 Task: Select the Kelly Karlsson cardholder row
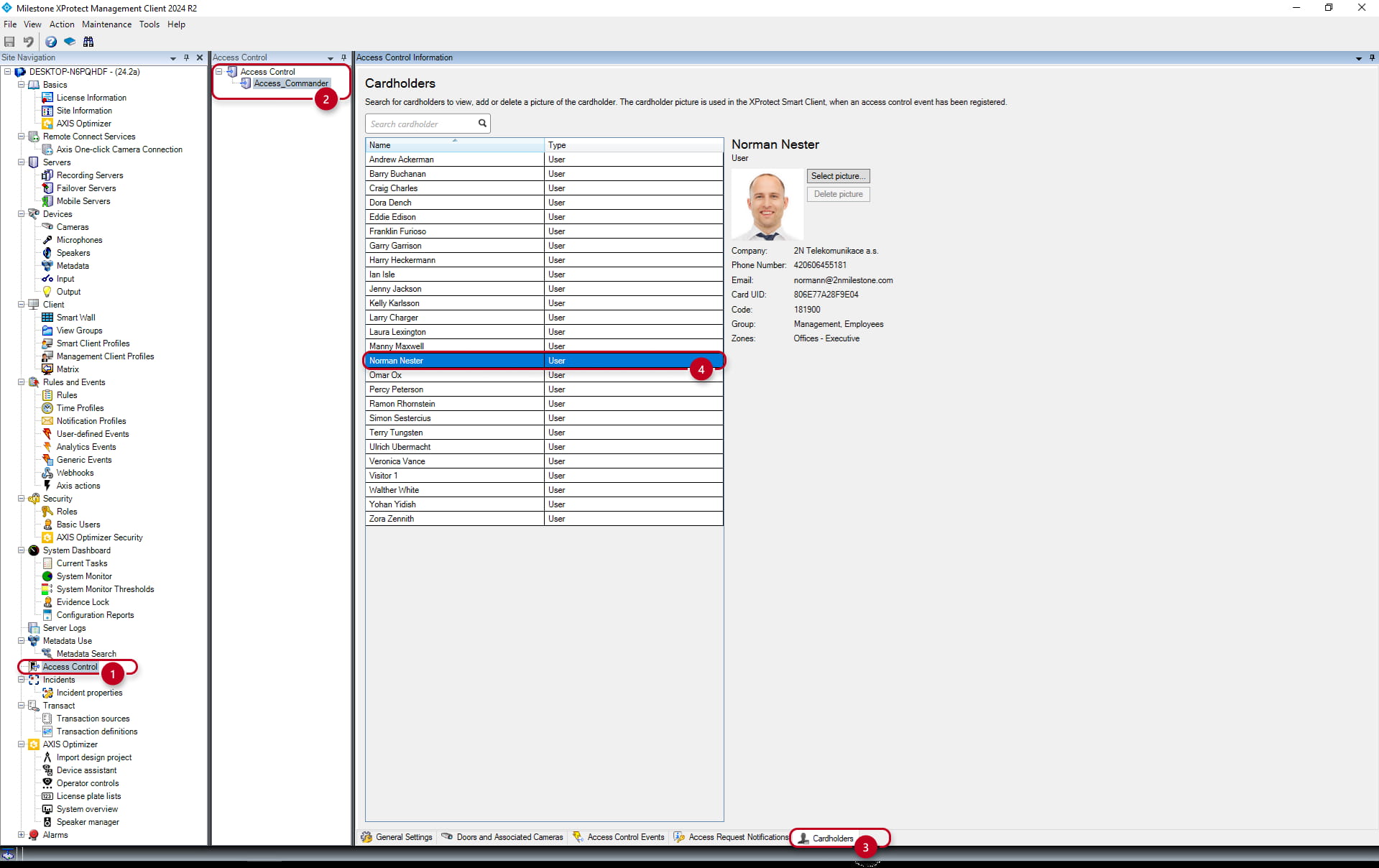click(x=544, y=303)
